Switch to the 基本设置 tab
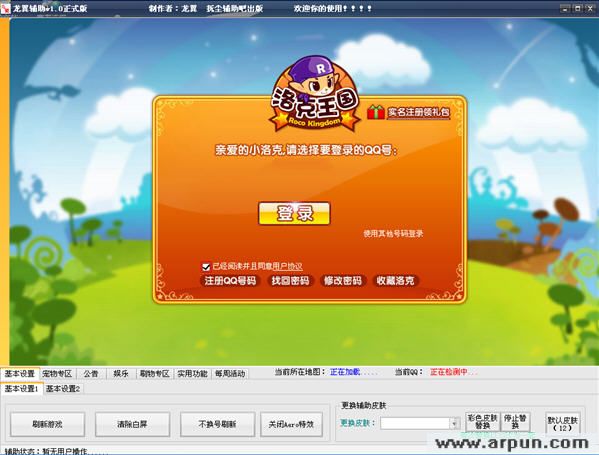Image resolution: width=599 pixels, height=455 pixels. (x=19, y=374)
